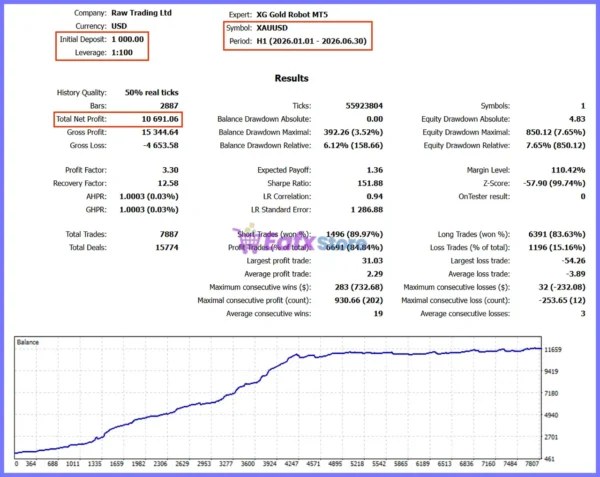Click the Leverage value 1:100
The image size is (600, 477).
122,52
